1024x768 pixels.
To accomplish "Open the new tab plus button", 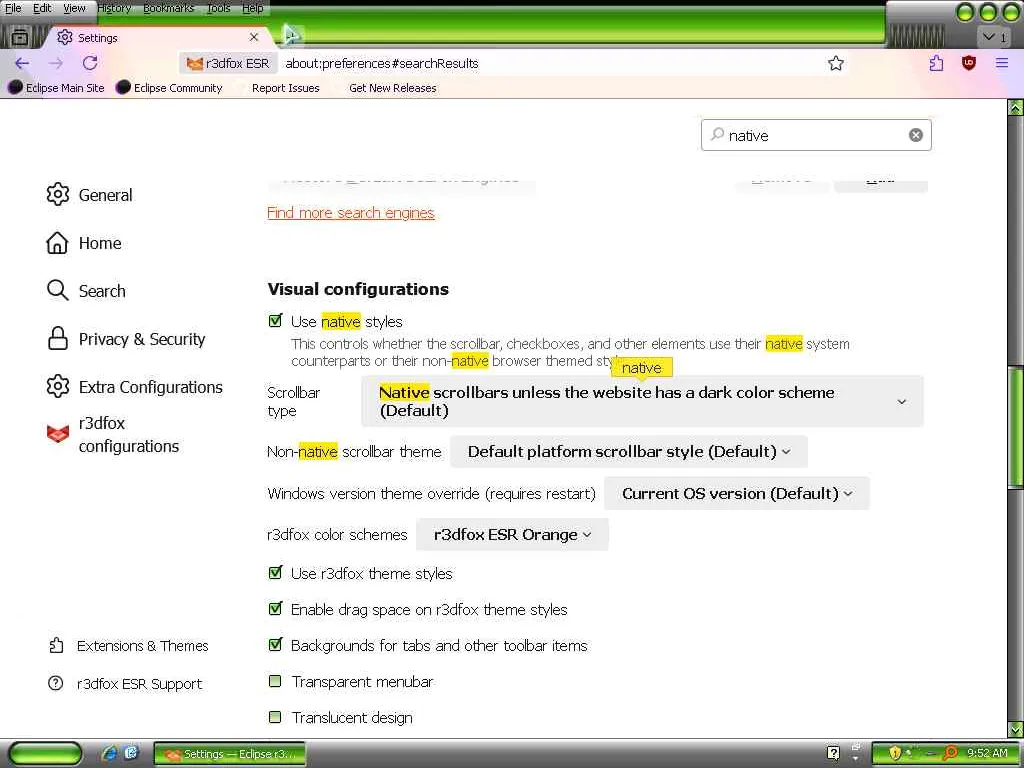I will (291, 36).
